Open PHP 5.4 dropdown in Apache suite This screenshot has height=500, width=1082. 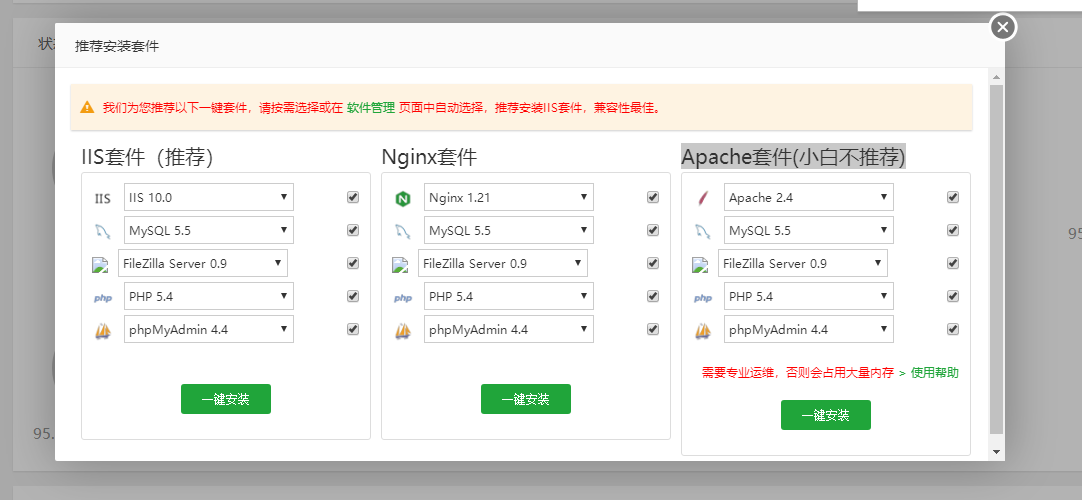tap(809, 297)
